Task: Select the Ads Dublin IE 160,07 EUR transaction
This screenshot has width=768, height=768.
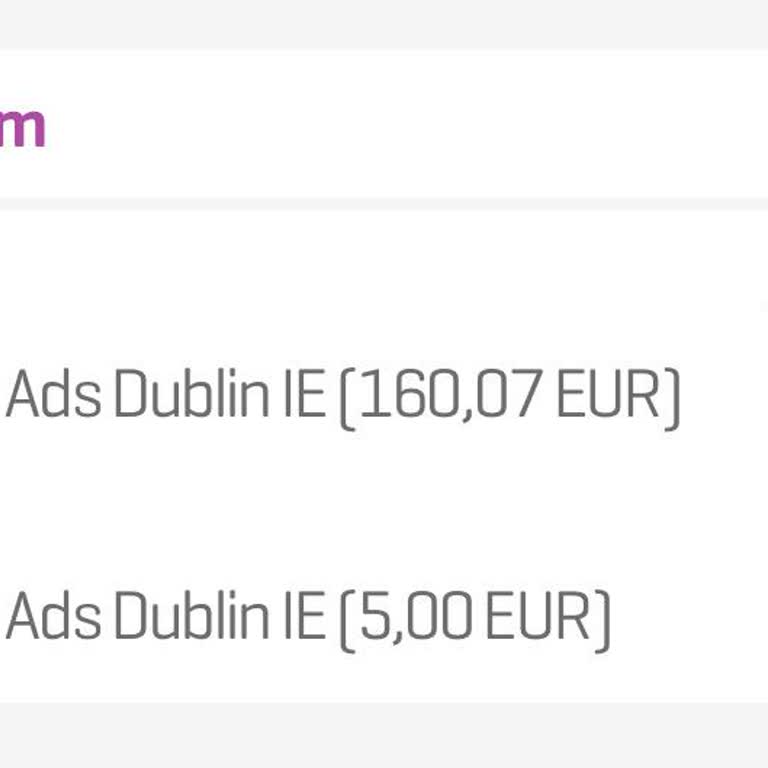Action: point(342,397)
